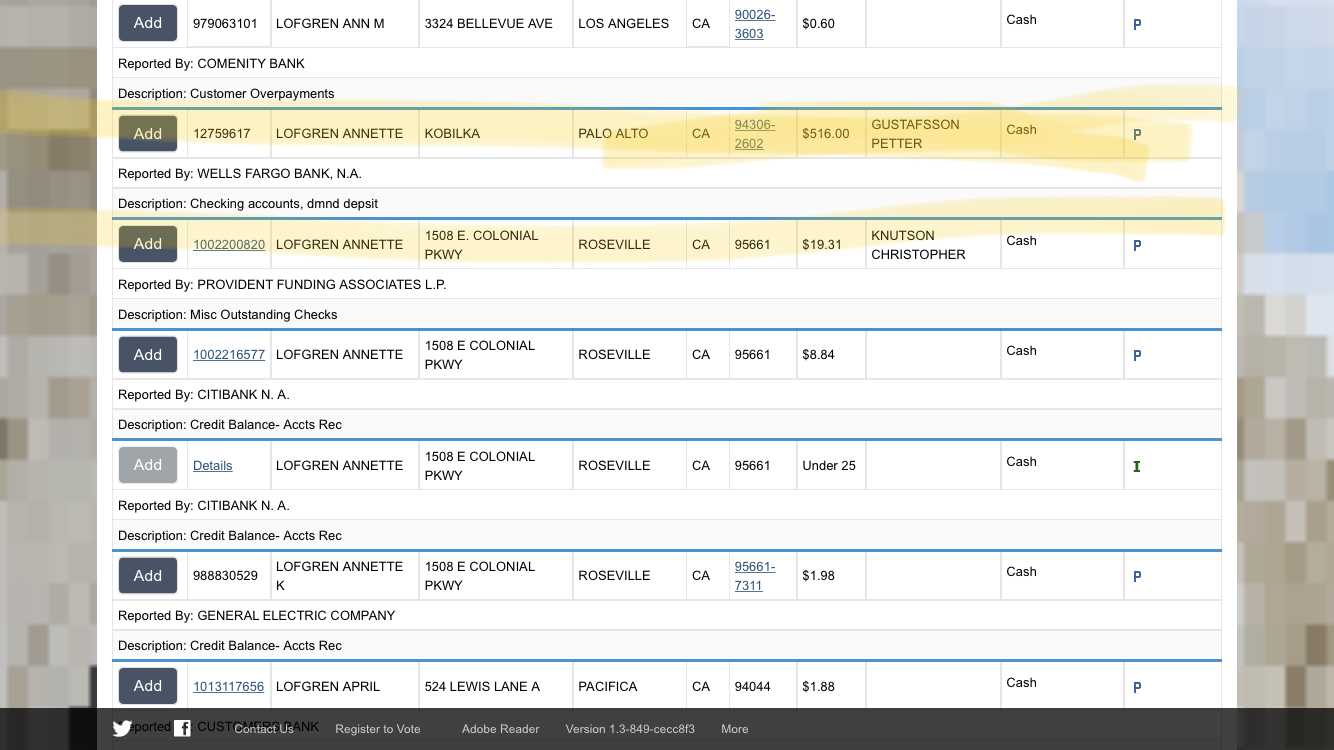Open the More footer menu

pos(735,729)
